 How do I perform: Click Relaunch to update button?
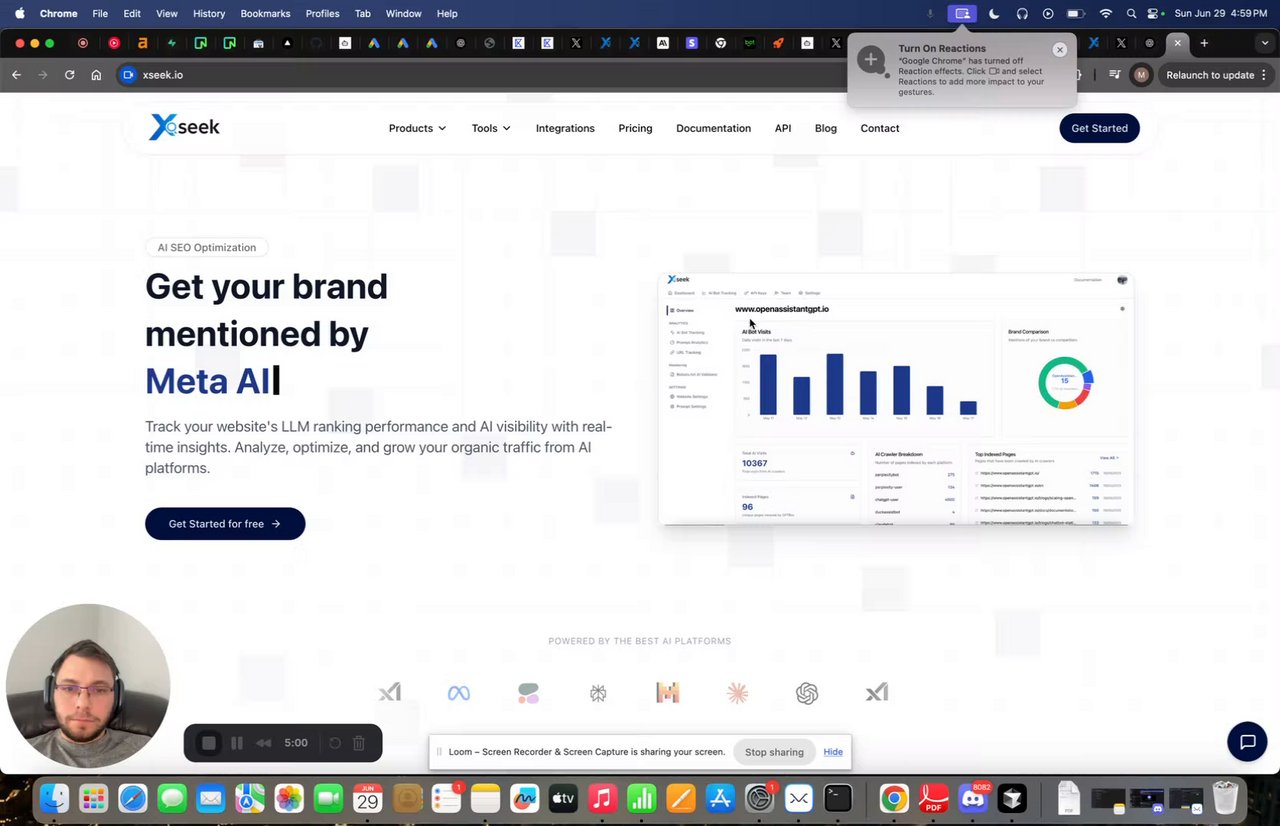(x=1210, y=75)
